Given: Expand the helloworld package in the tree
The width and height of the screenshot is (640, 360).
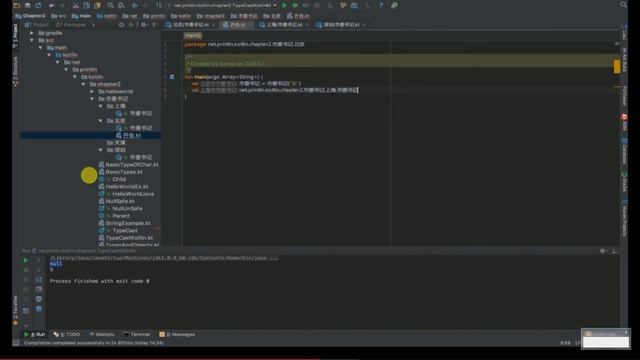Looking at the screenshot, I should point(92,91).
